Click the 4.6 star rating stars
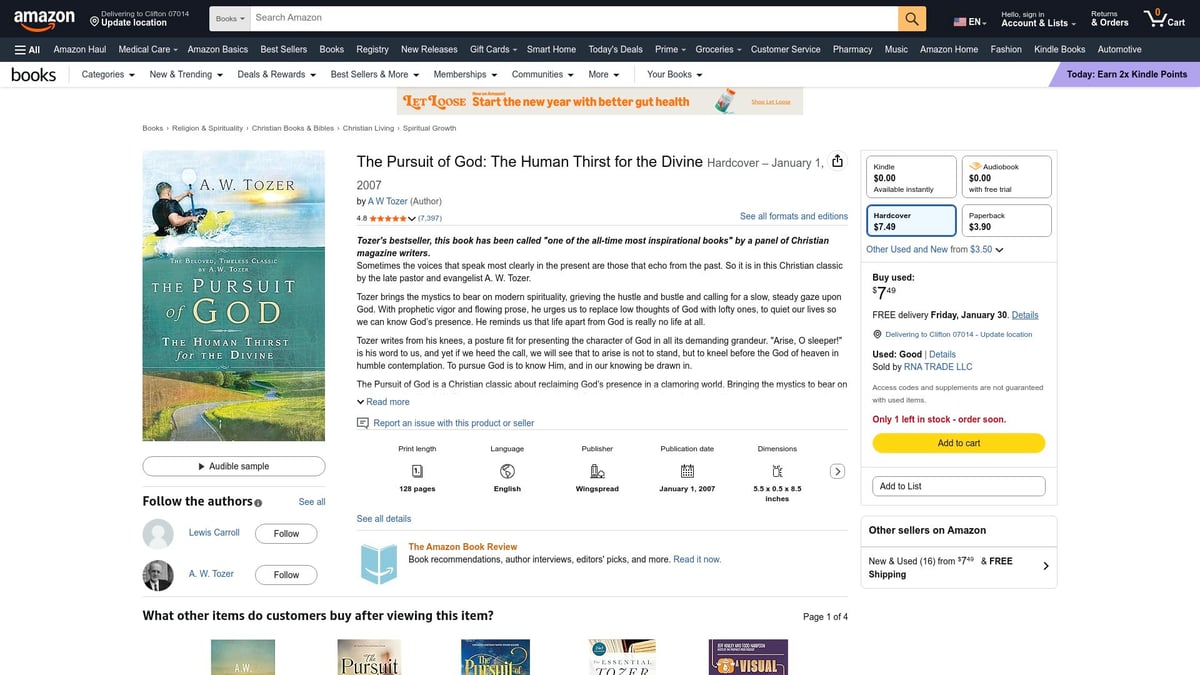1200x675 pixels. 386,218
